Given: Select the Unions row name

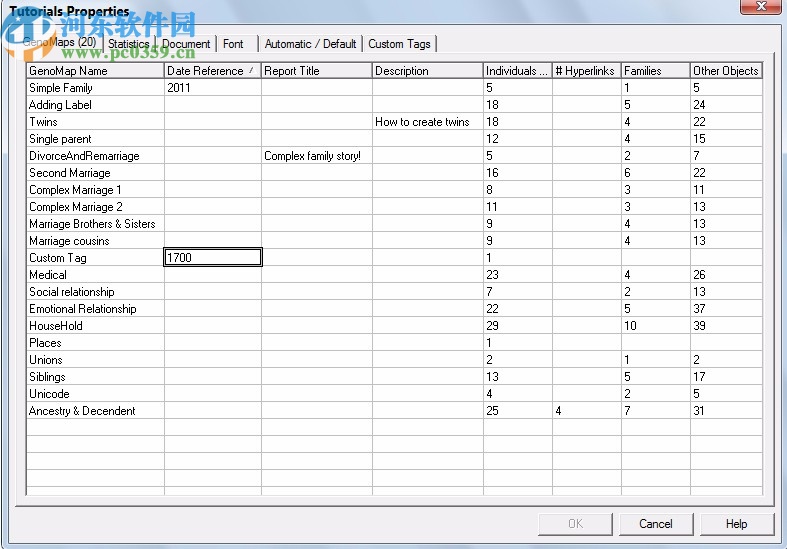Looking at the screenshot, I should [x=46, y=360].
